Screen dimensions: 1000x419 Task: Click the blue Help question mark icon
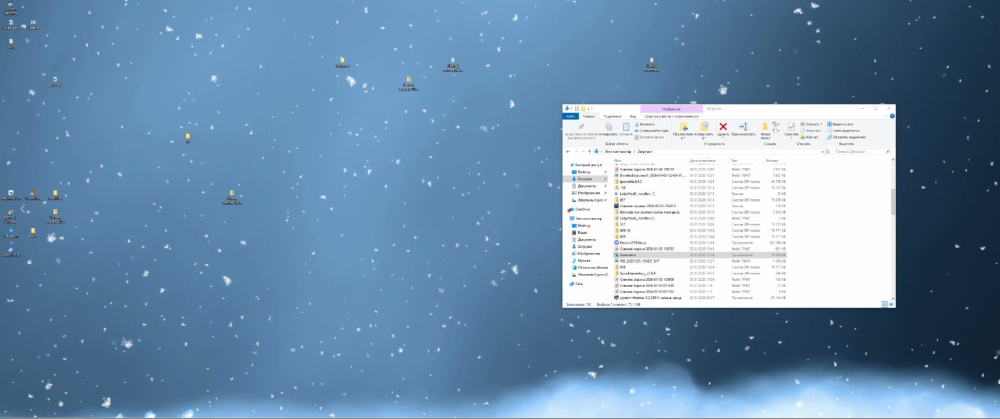[x=892, y=116]
